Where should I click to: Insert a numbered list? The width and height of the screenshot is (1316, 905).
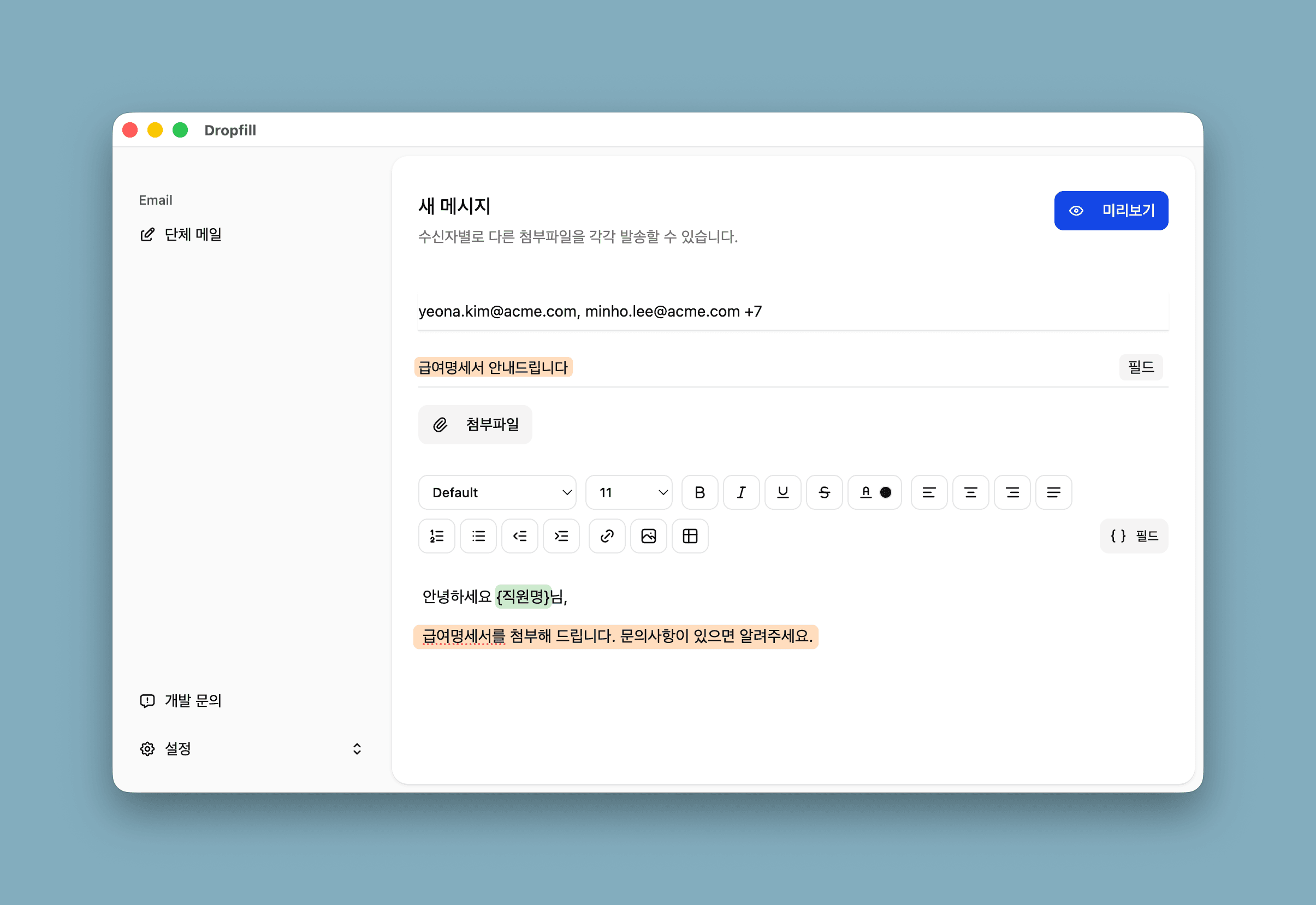tap(436, 536)
